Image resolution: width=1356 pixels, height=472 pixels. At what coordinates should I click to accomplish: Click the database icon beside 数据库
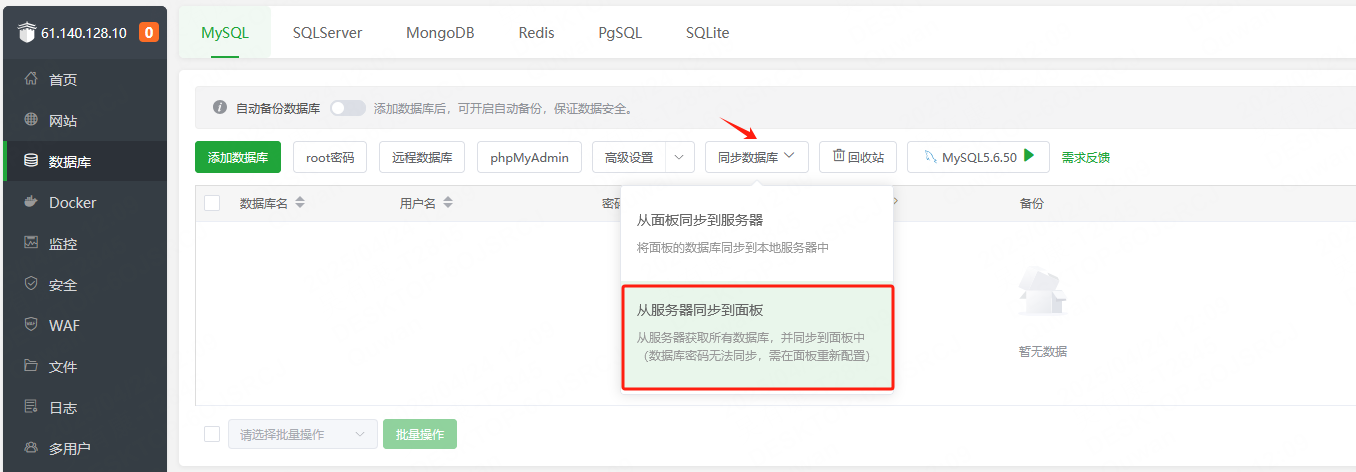tap(31, 161)
